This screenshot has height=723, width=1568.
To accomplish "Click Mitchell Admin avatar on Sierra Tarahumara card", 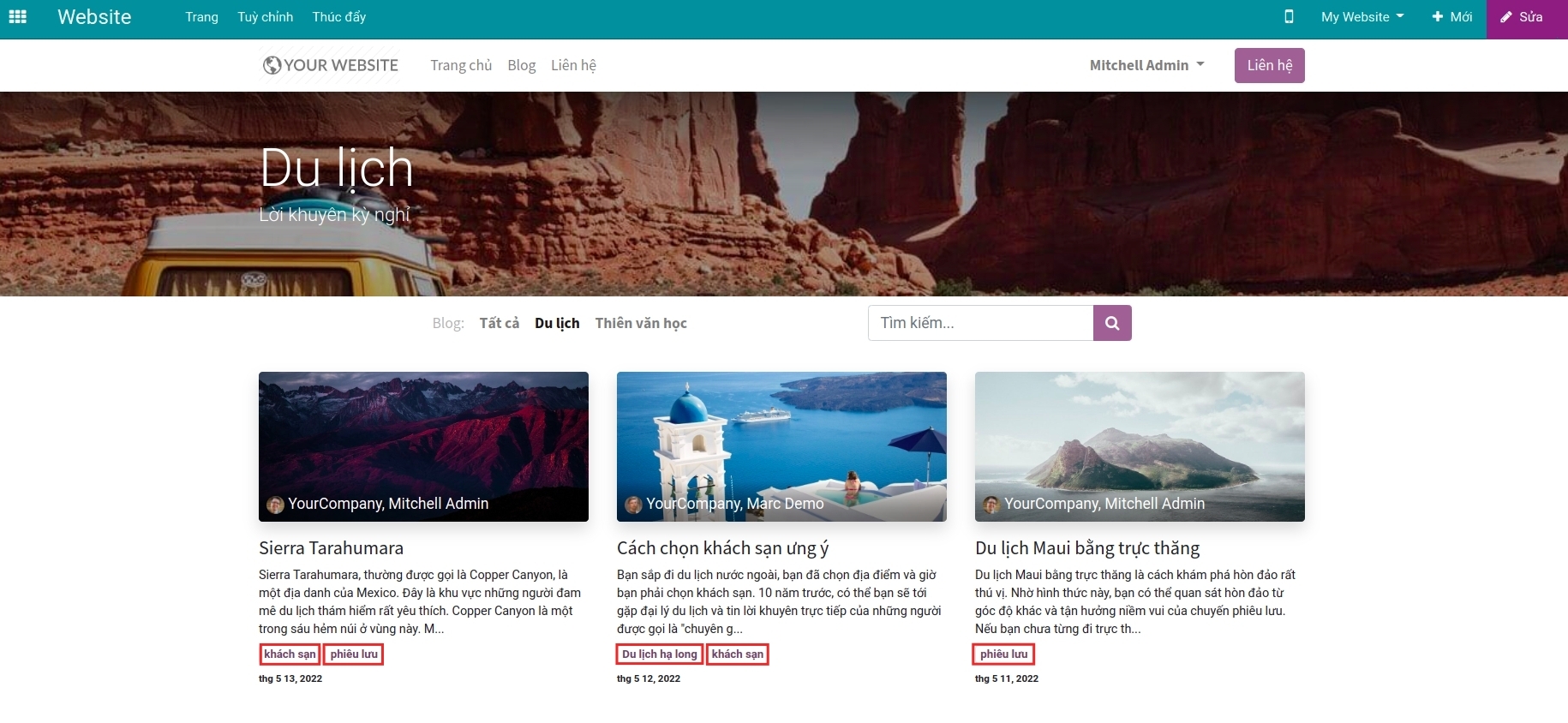I will coord(275,505).
